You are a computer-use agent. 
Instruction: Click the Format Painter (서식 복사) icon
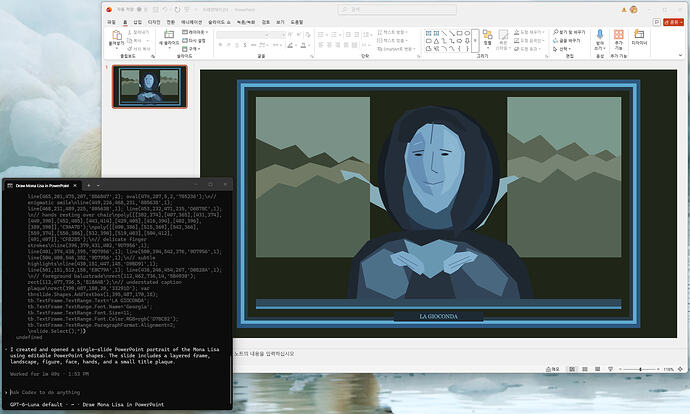tap(130, 49)
